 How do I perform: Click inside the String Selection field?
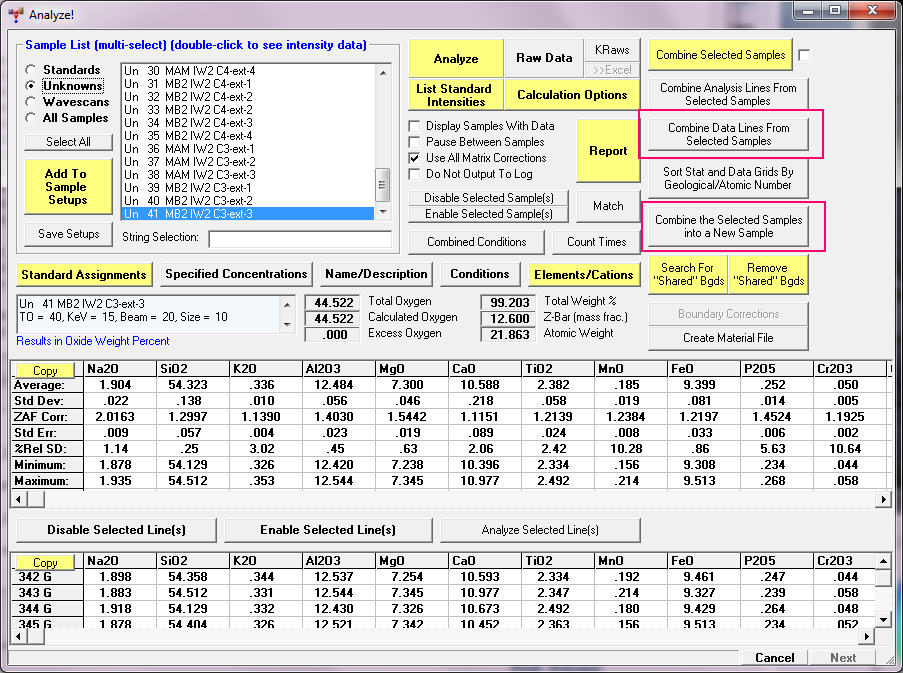click(299, 239)
